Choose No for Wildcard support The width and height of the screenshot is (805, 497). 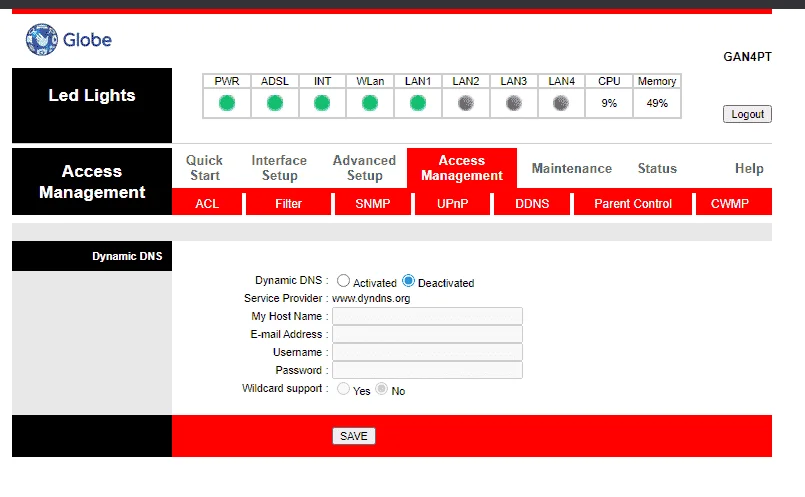pos(381,389)
